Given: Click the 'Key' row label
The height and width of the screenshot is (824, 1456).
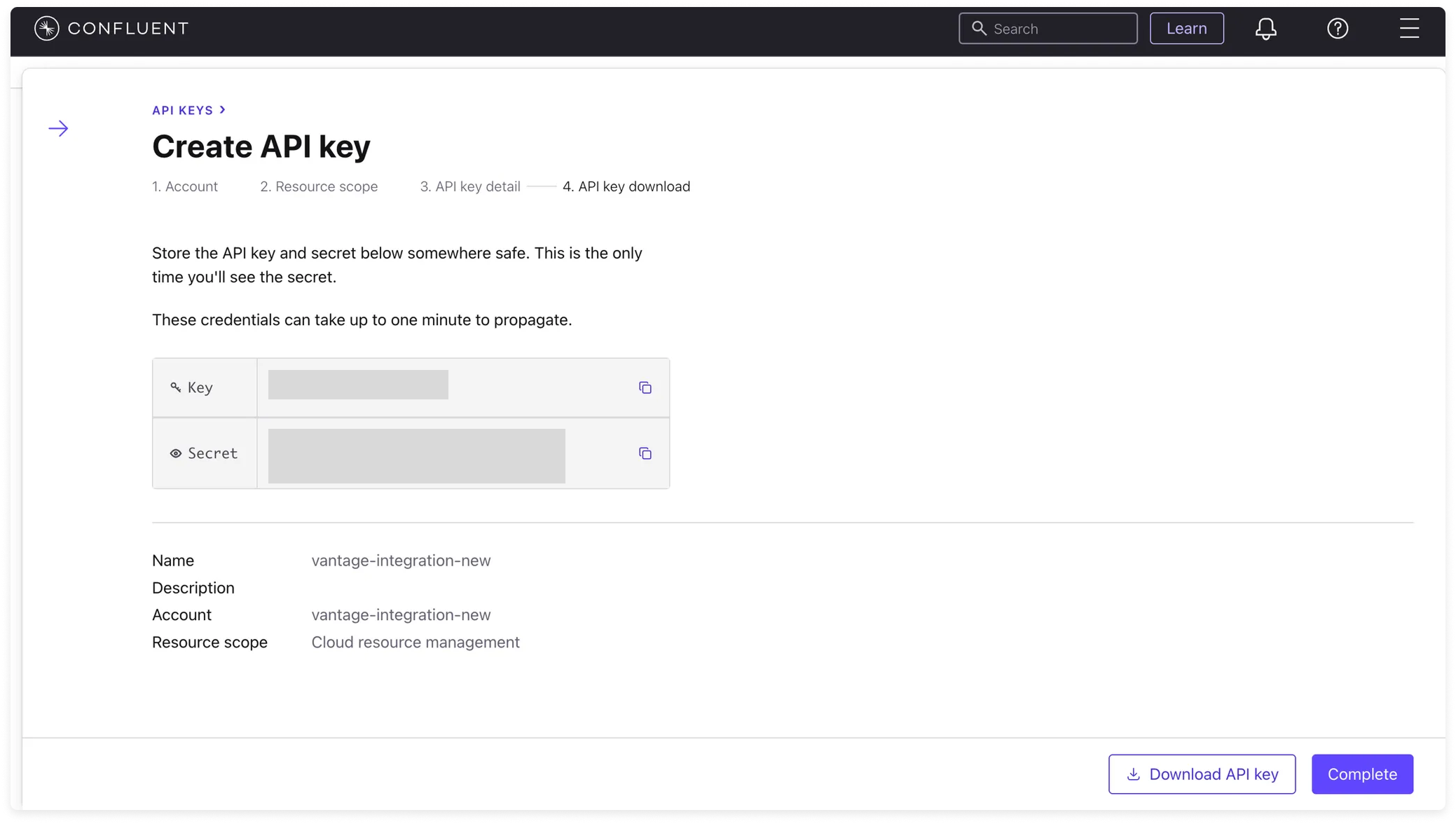Looking at the screenshot, I should (x=200, y=387).
